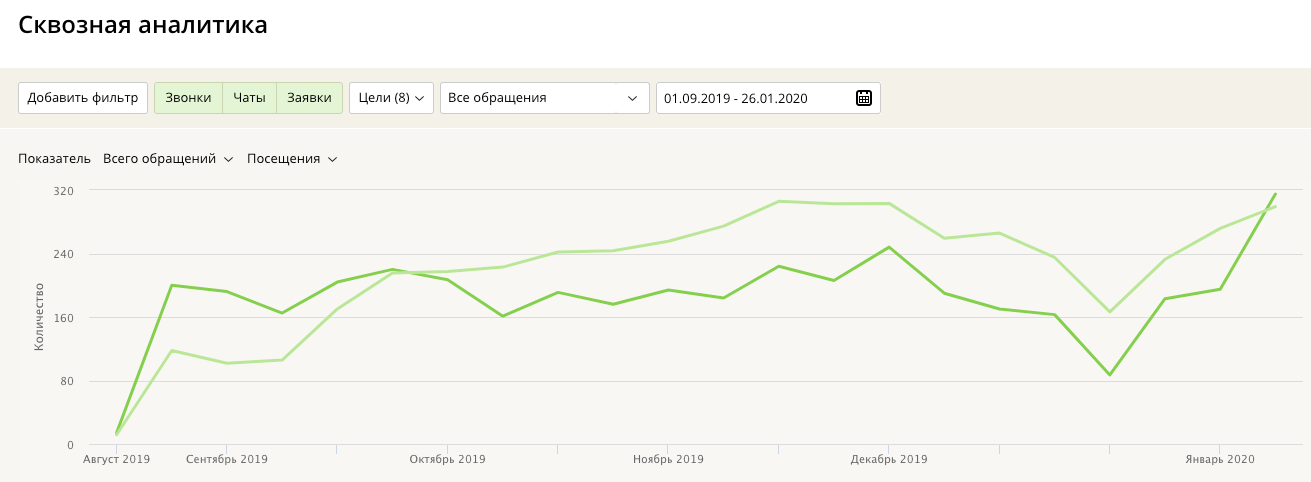The height and width of the screenshot is (482, 1311).
Task: Open the Цели (8) dropdown
Action: pyautogui.click(x=391, y=98)
